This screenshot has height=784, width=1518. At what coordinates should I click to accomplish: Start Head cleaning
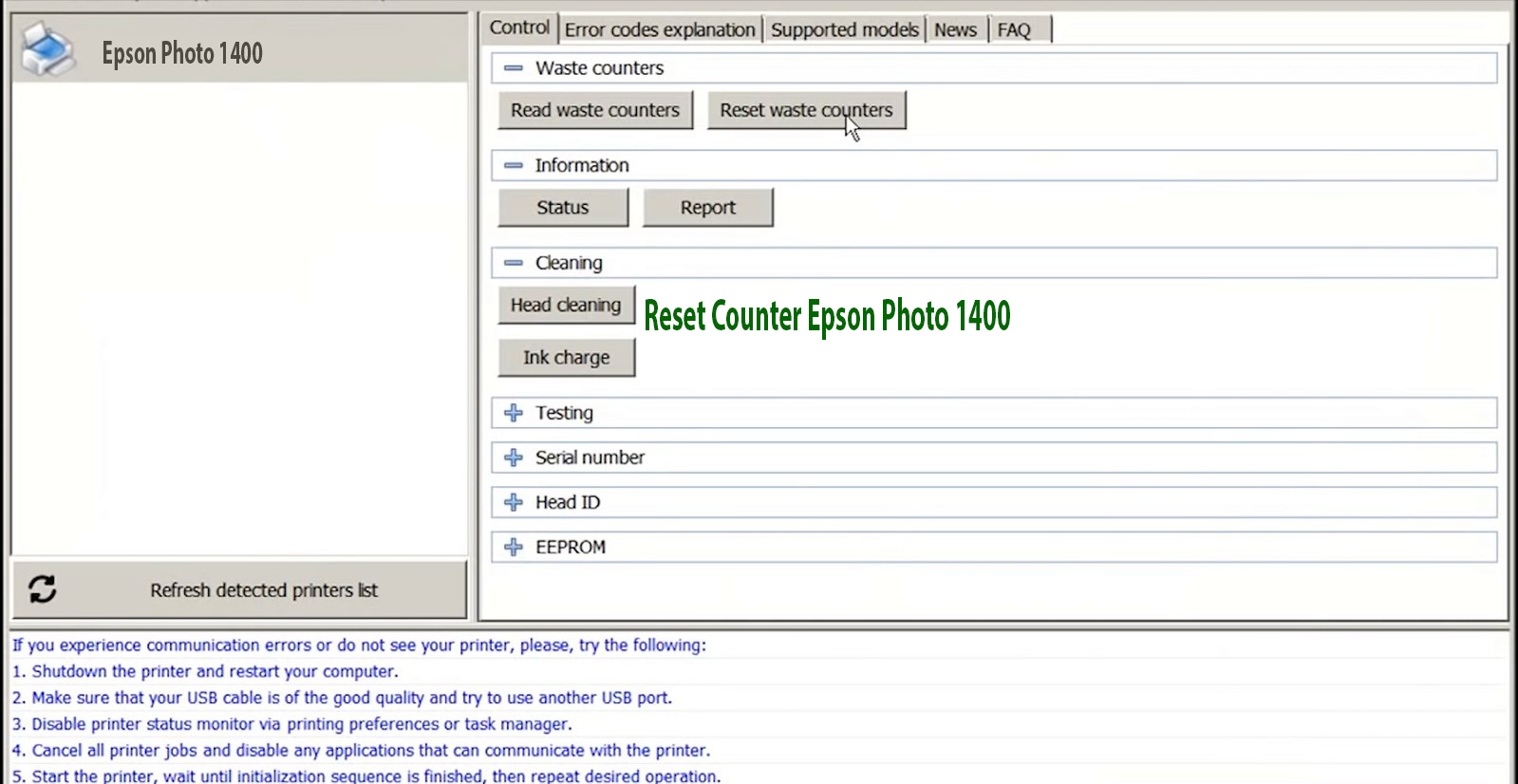[566, 305]
